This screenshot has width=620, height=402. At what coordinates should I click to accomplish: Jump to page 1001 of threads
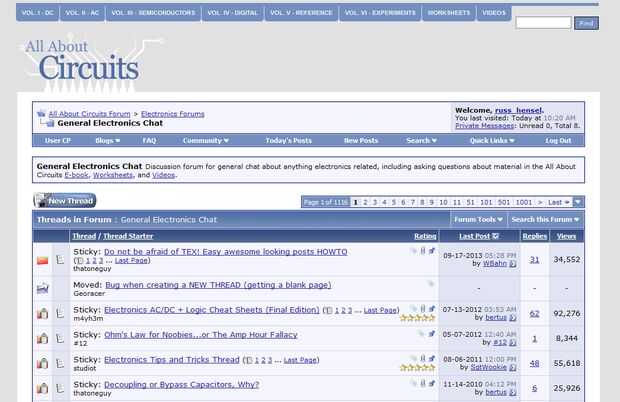point(524,202)
